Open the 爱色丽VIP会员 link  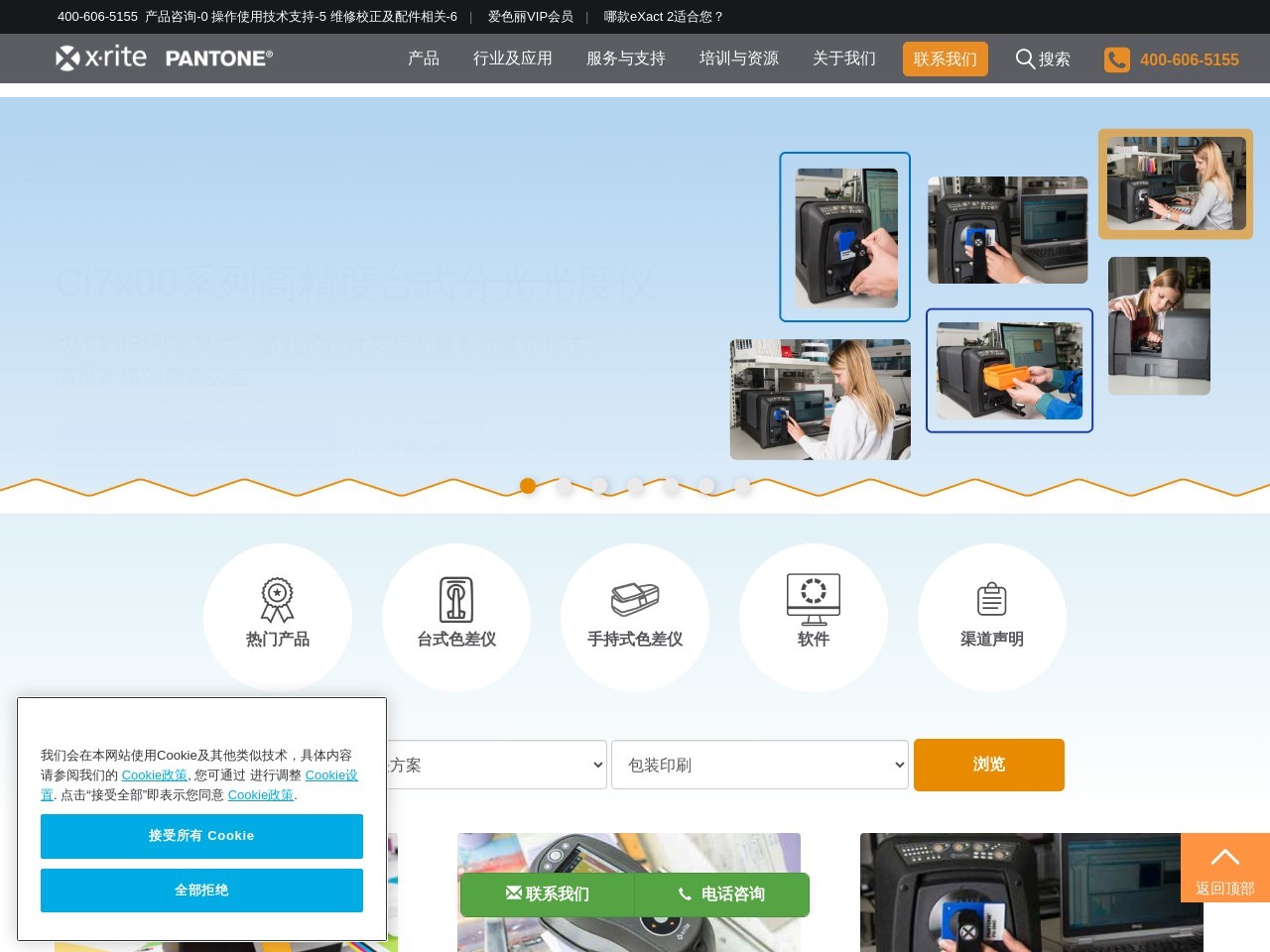529,17
